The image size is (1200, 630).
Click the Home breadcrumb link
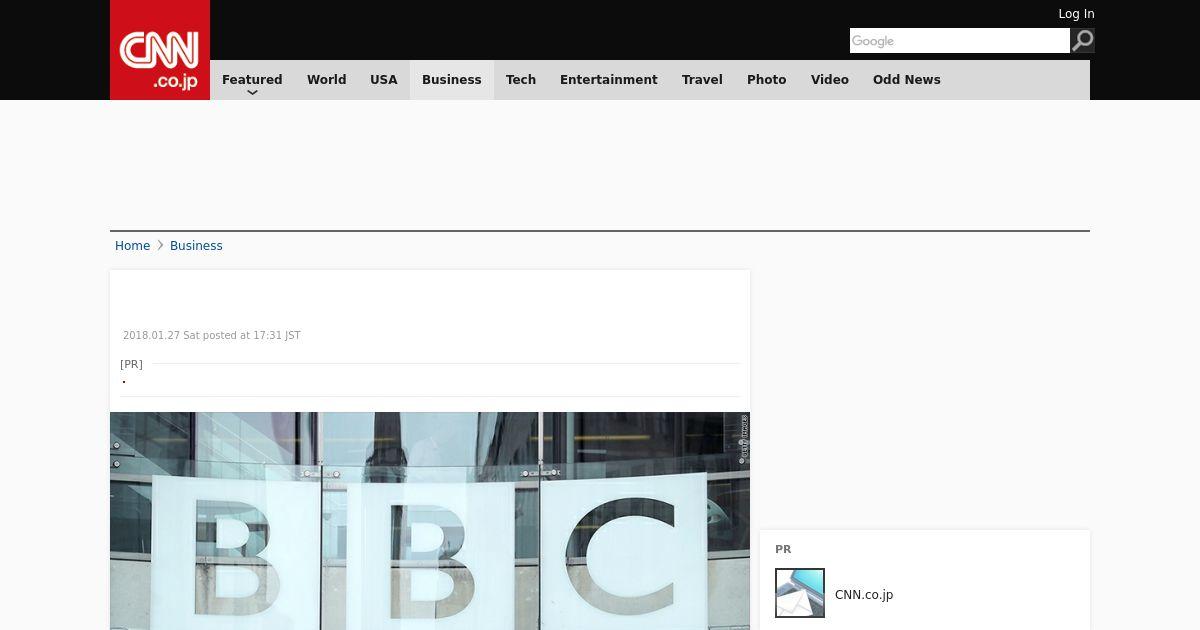click(x=132, y=246)
